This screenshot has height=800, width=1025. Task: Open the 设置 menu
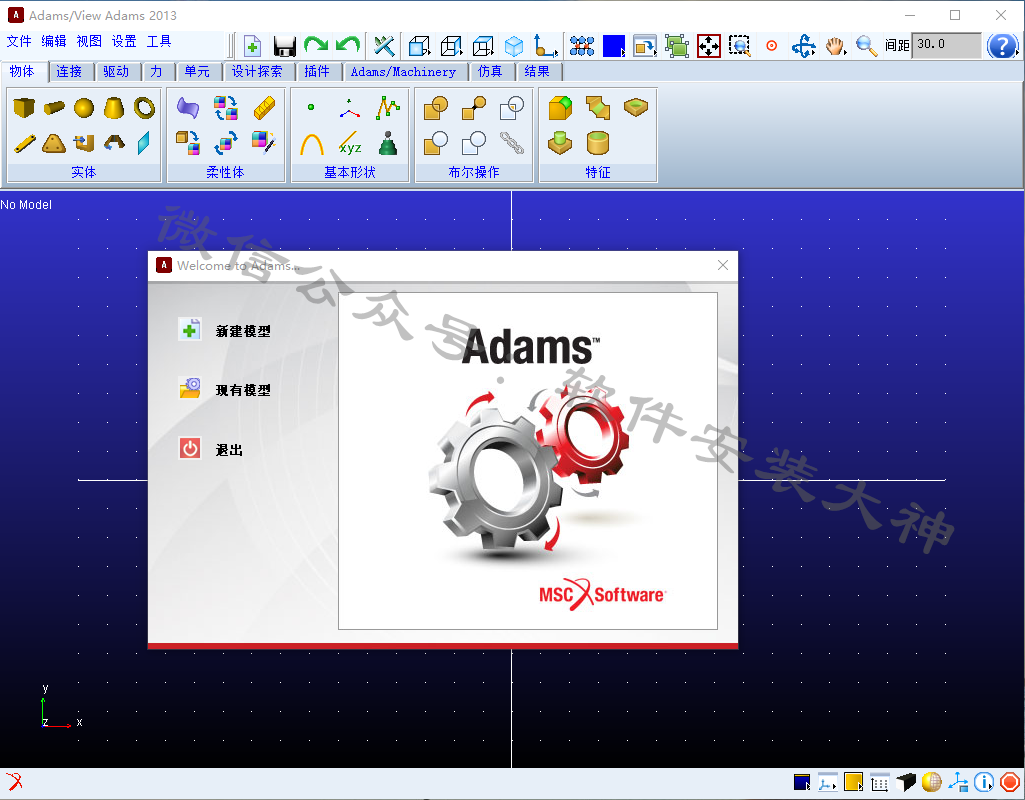point(124,41)
